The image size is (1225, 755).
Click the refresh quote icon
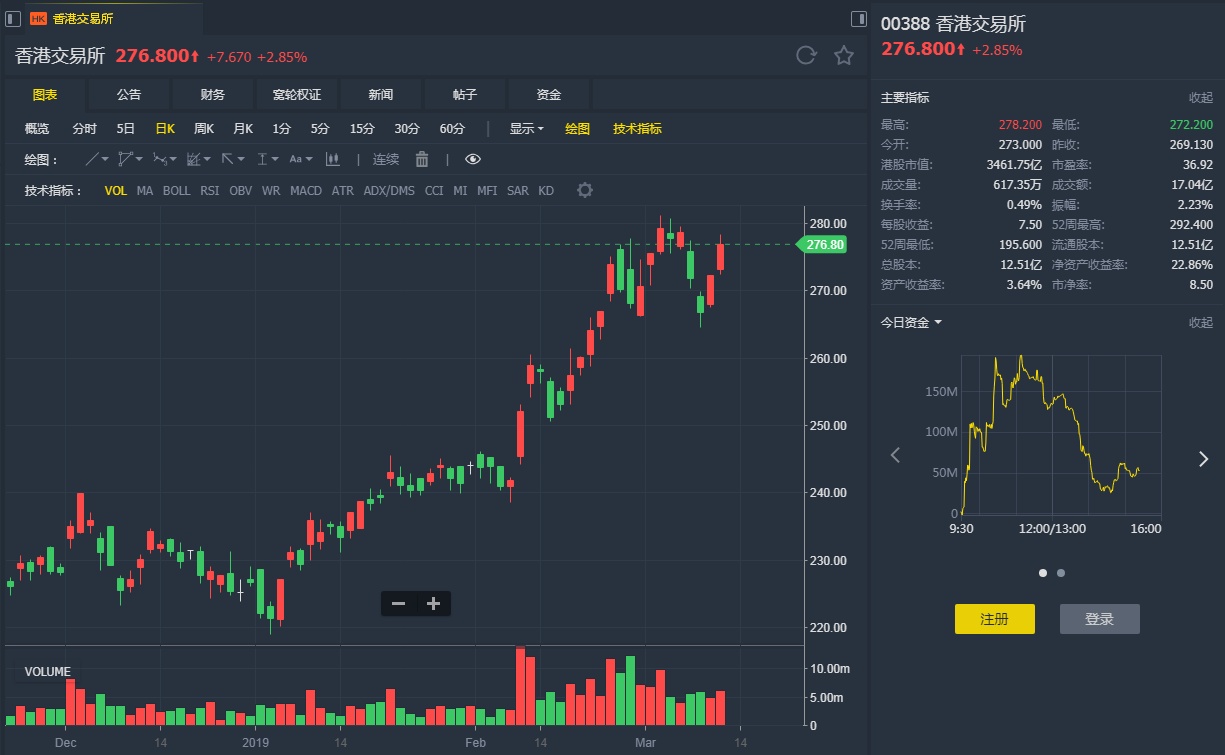click(x=806, y=56)
